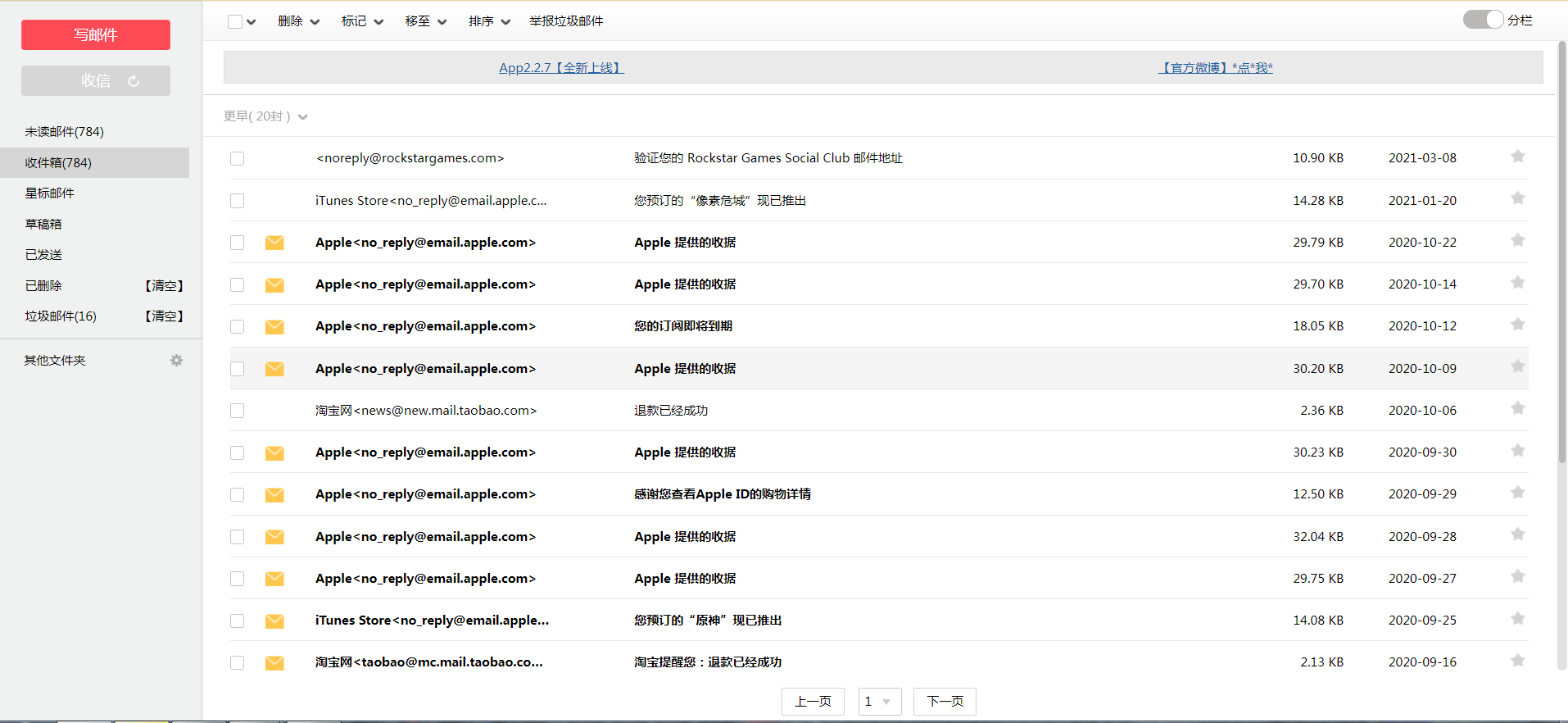Click the vertical scrollbar of the mail list
Image resolution: width=1568 pixels, height=723 pixels.
tap(1561, 246)
